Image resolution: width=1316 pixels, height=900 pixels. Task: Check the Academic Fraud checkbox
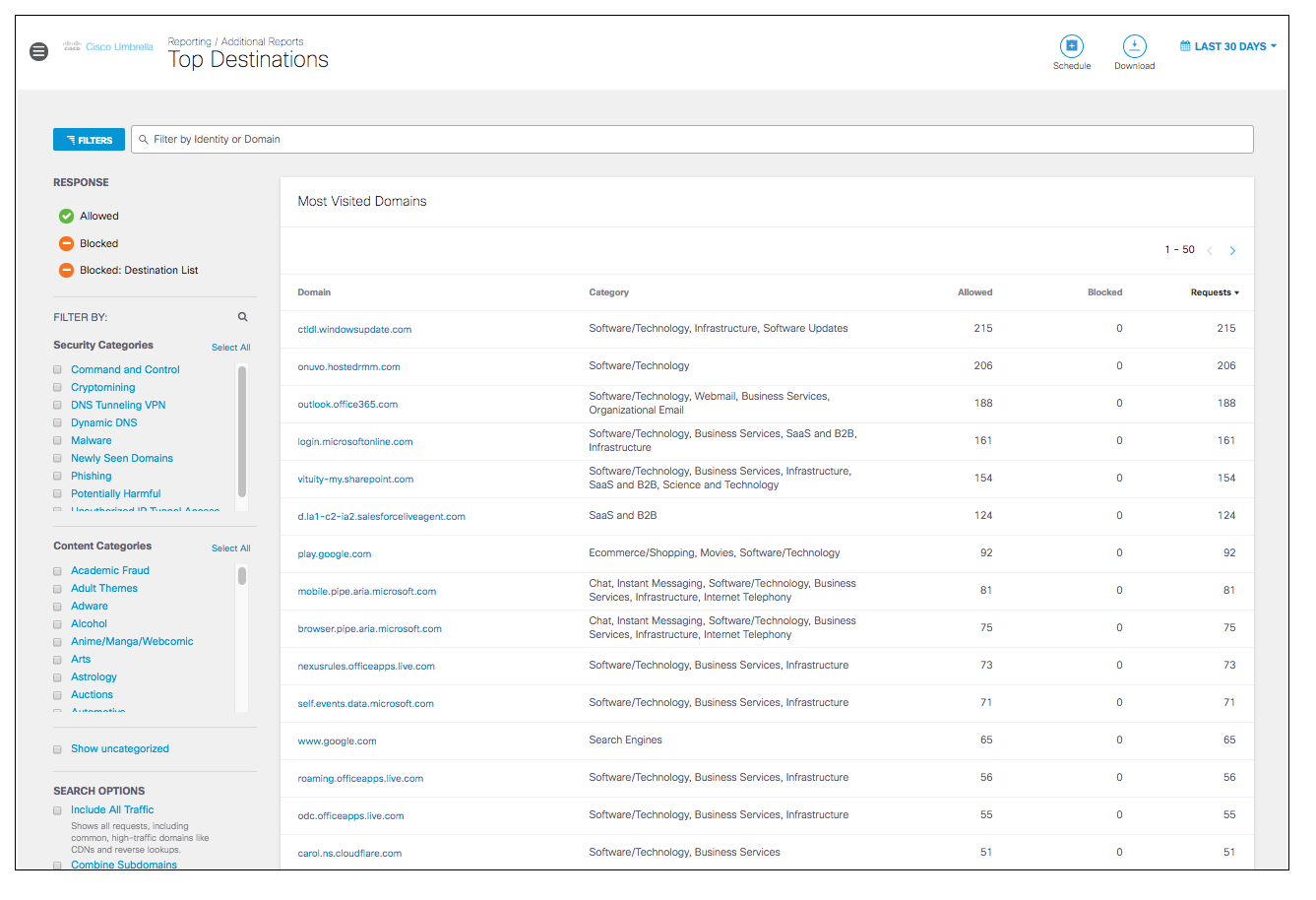[x=57, y=570]
